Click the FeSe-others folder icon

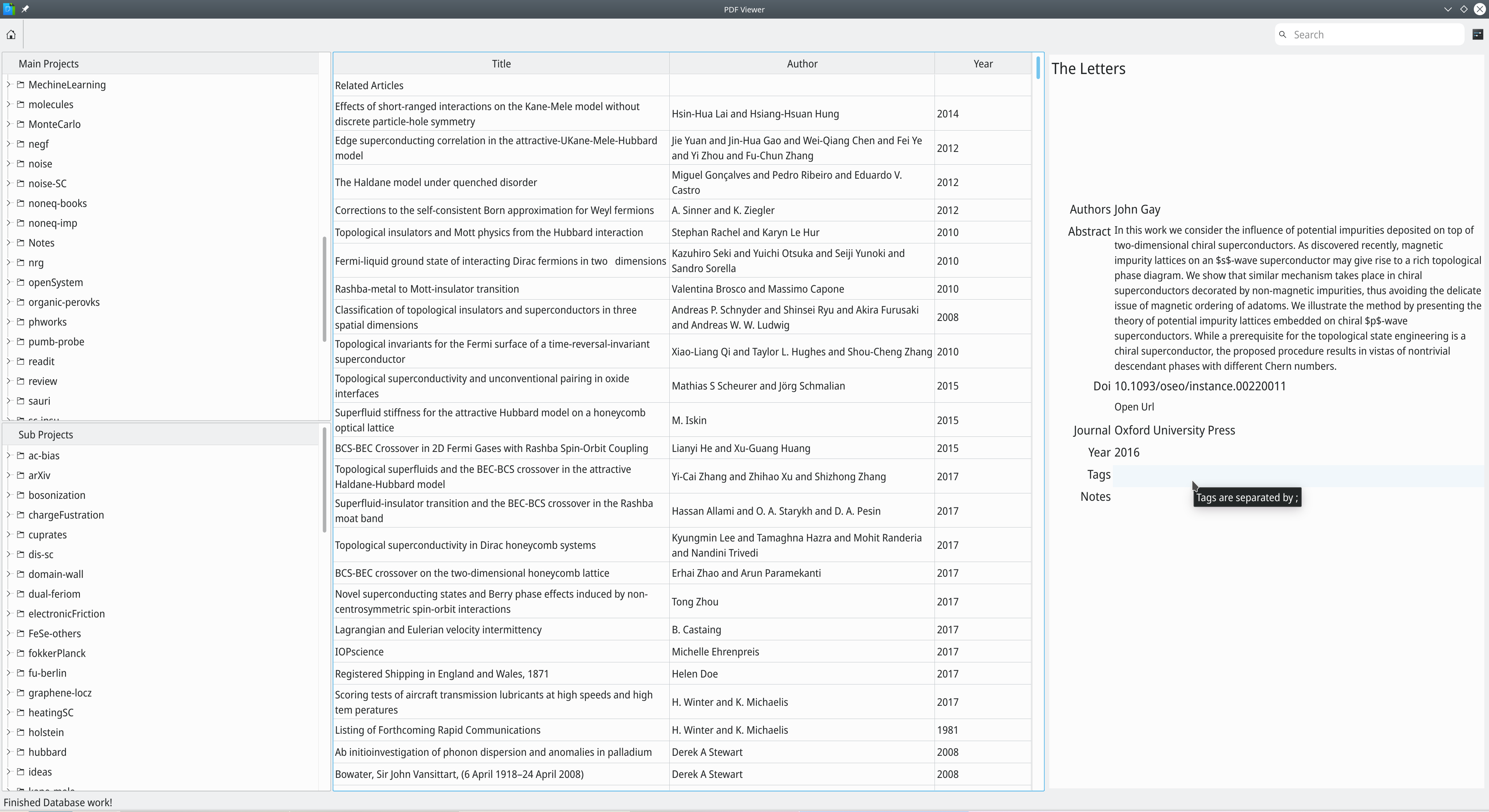(21, 633)
